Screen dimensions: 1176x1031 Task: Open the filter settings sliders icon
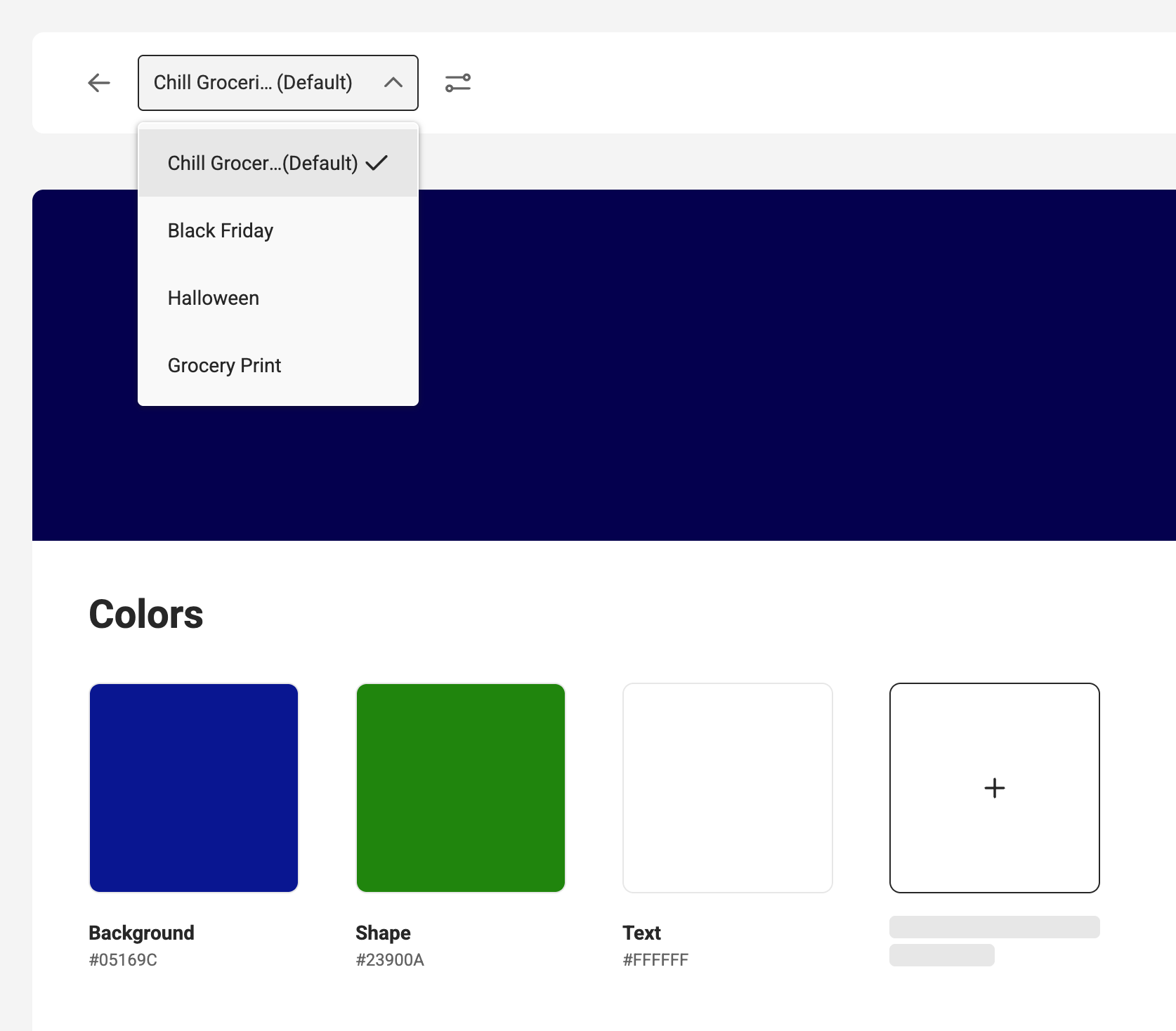[x=458, y=83]
